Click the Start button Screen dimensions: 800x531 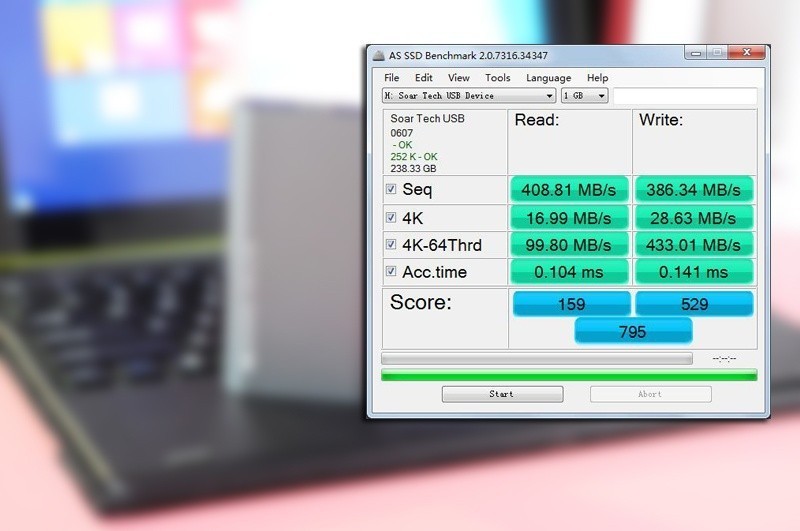click(x=502, y=394)
